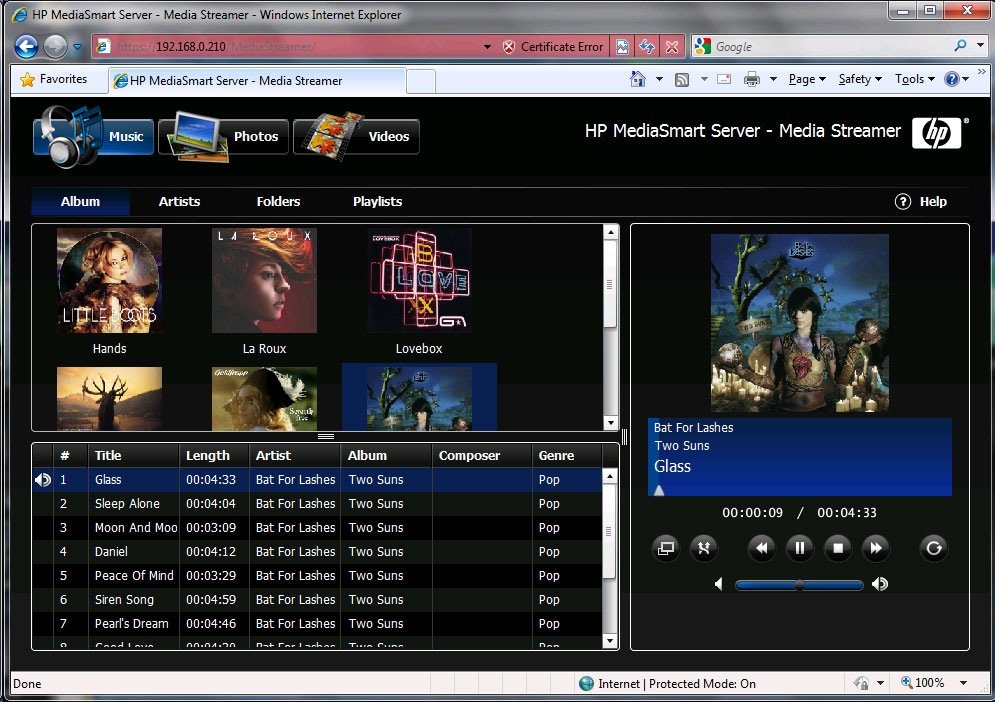Viewport: 995px width, 702px height.
Task: Open the address bar history dropdown
Action: tap(487, 46)
